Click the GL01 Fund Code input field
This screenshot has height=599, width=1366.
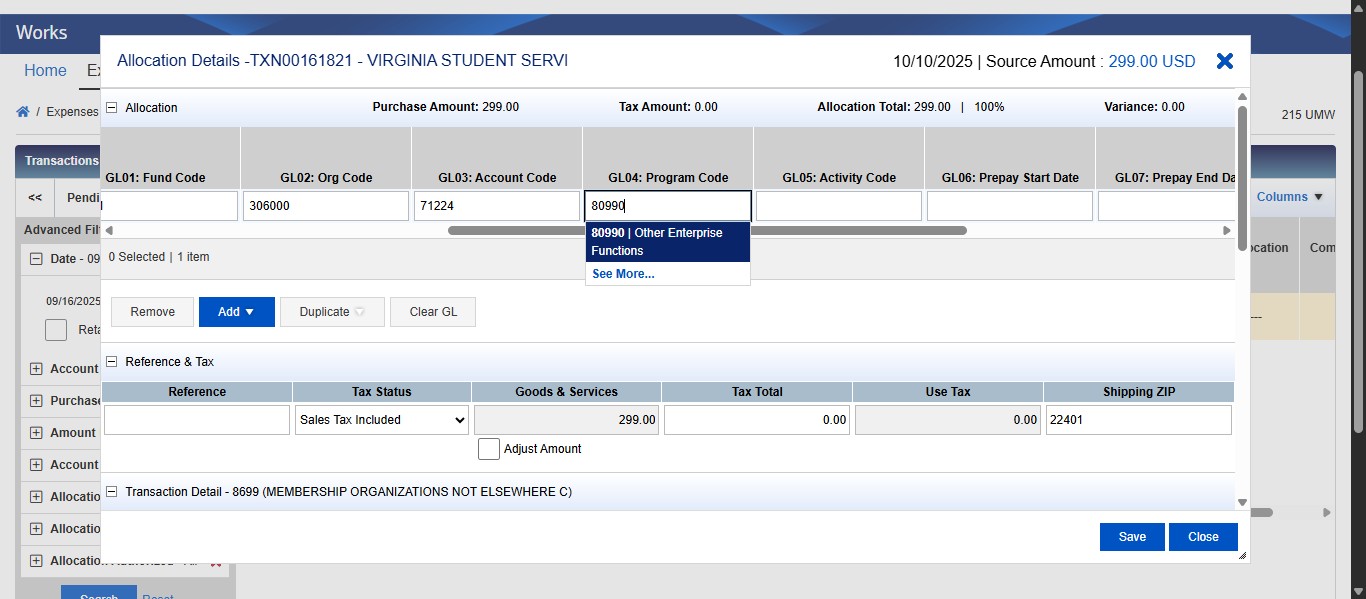[x=168, y=205]
